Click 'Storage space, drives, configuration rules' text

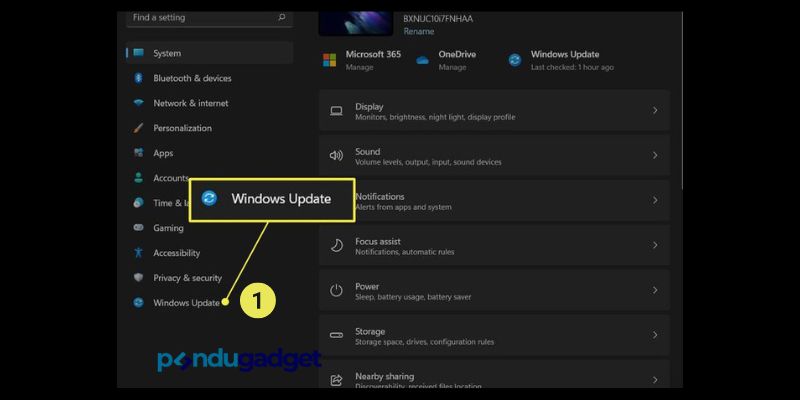tap(424, 342)
